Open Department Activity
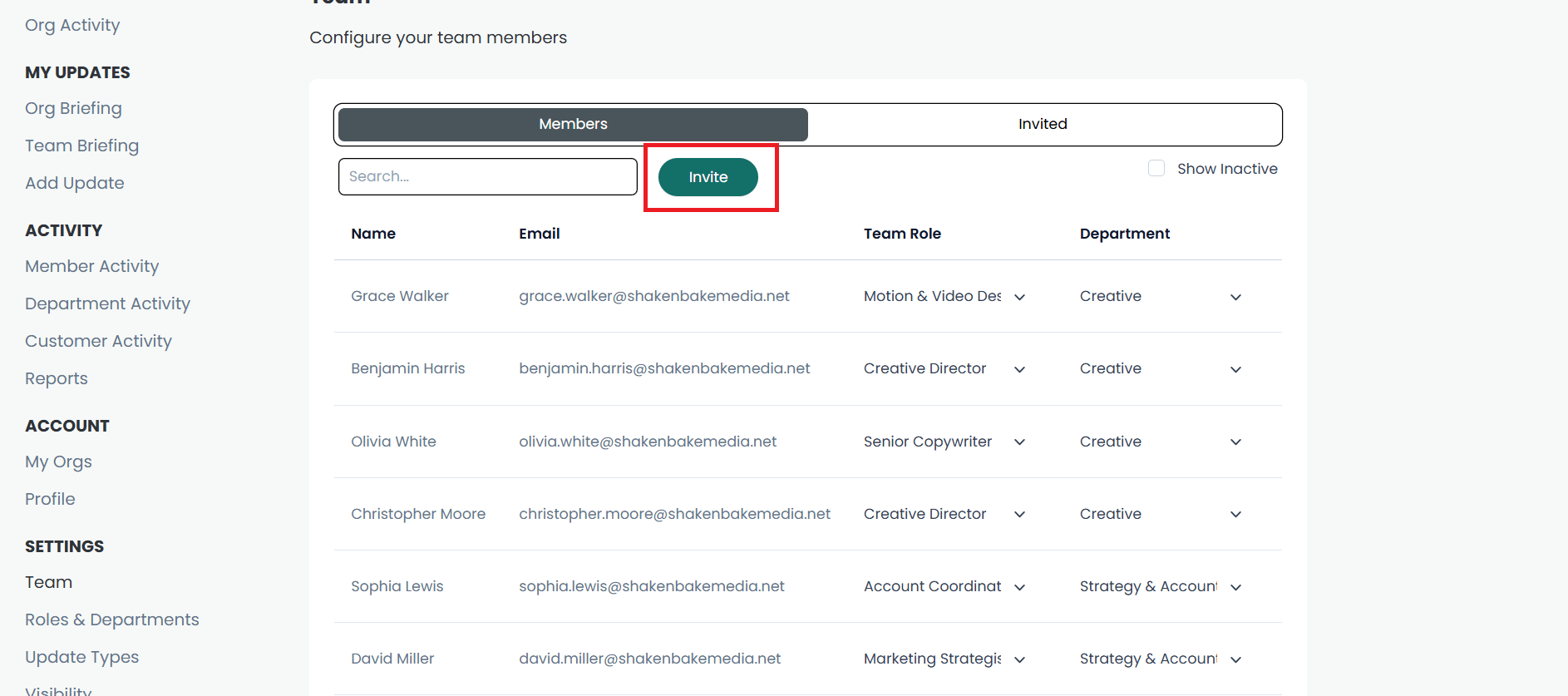1568x696 pixels. 107,304
